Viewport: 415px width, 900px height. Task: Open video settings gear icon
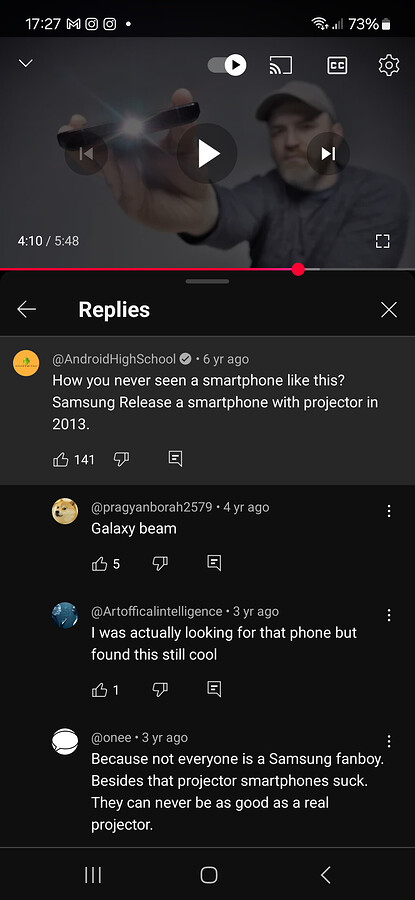[389, 65]
